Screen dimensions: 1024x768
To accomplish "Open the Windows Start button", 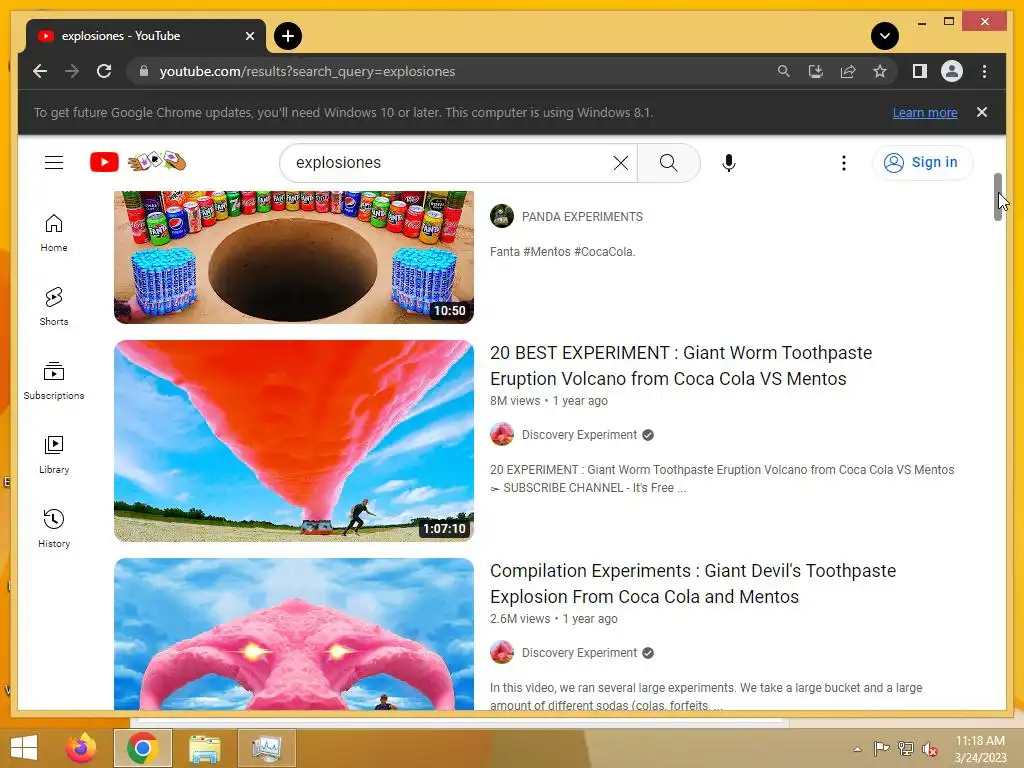I will coord(24,748).
